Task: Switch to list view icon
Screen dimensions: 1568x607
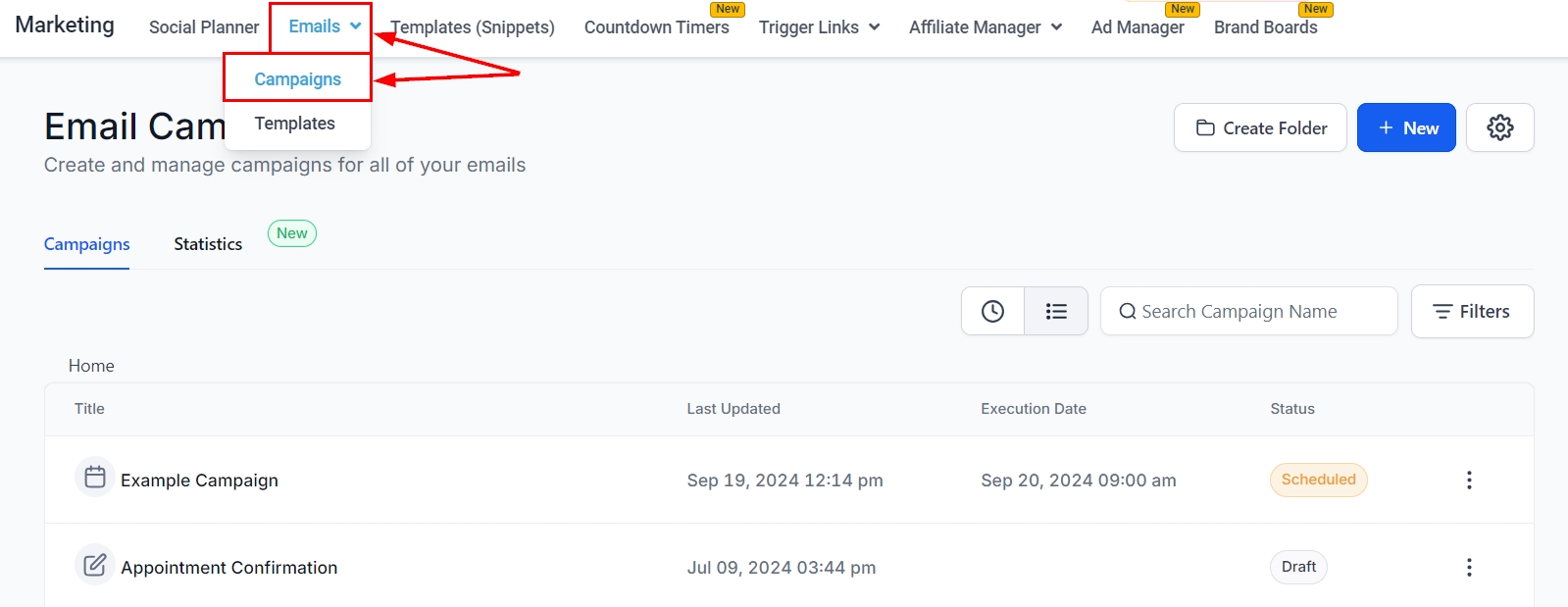Action: (x=1056, y=311)
